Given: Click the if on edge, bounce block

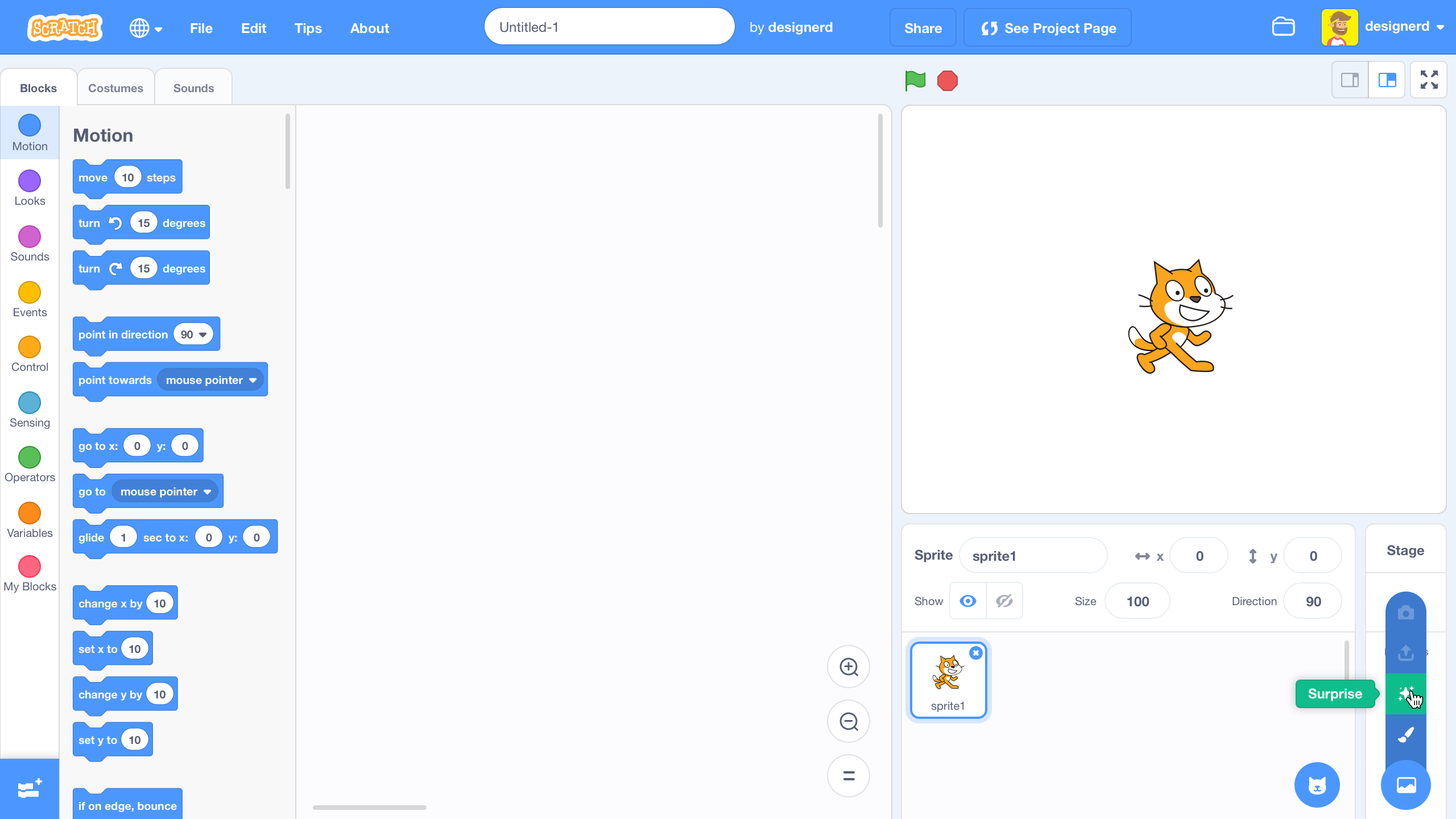Looking at the screenshot, I should (x=127, y=805).
